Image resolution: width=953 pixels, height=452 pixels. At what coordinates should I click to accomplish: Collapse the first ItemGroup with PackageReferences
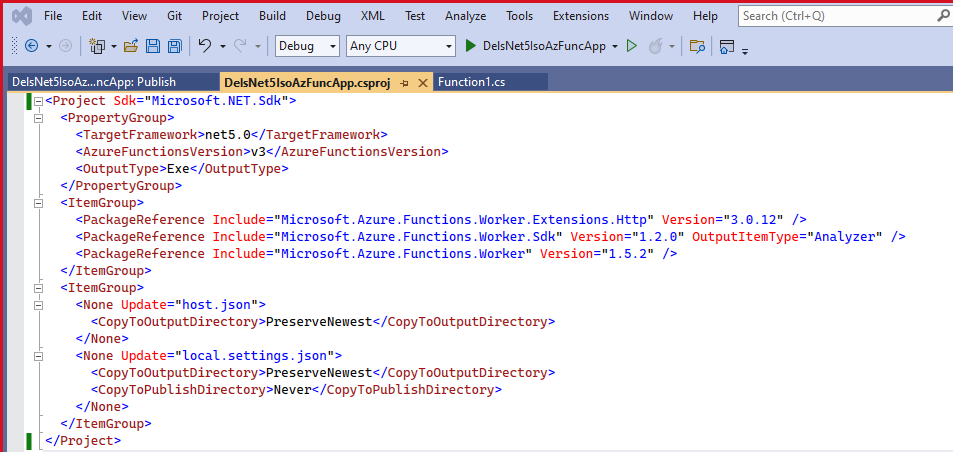pos(38,203)
